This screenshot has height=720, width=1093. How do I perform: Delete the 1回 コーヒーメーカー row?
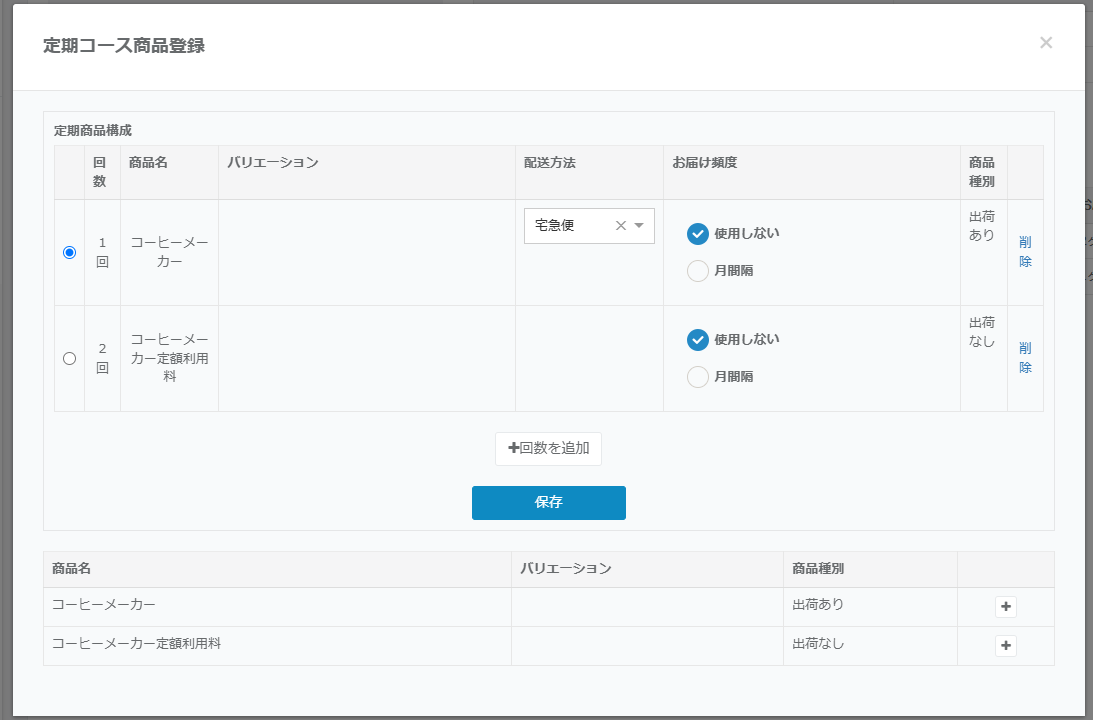(x=1025, y=252)
